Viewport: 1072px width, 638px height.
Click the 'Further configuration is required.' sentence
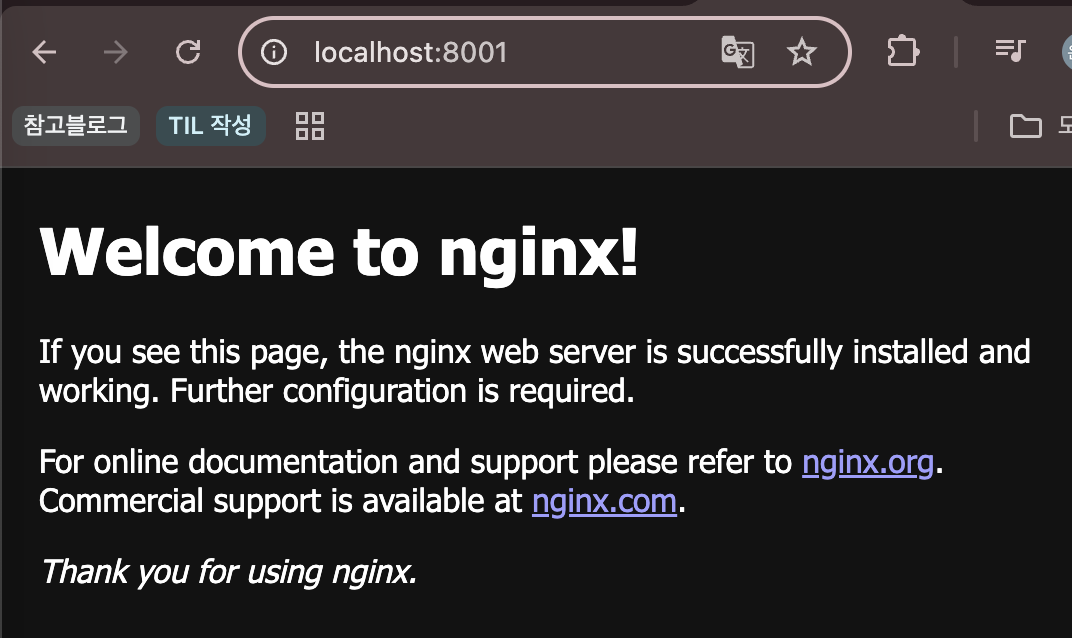[402, 391]
